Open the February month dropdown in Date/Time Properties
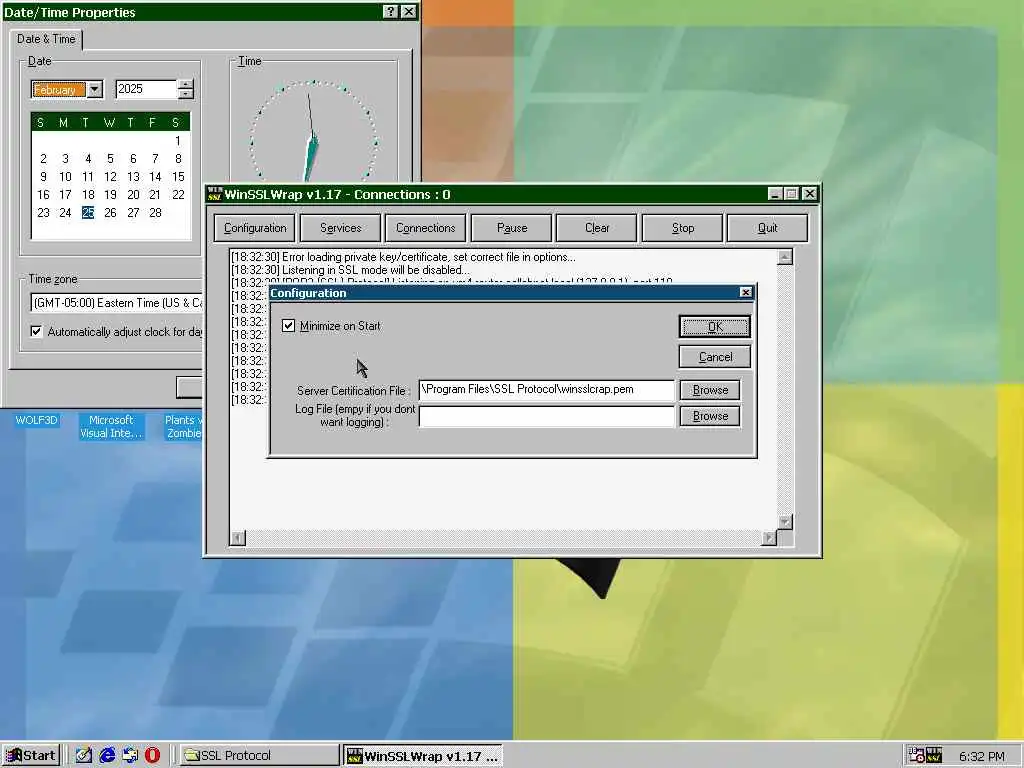Viewport: 1024px width, 768px height. (x=95, y=89)
